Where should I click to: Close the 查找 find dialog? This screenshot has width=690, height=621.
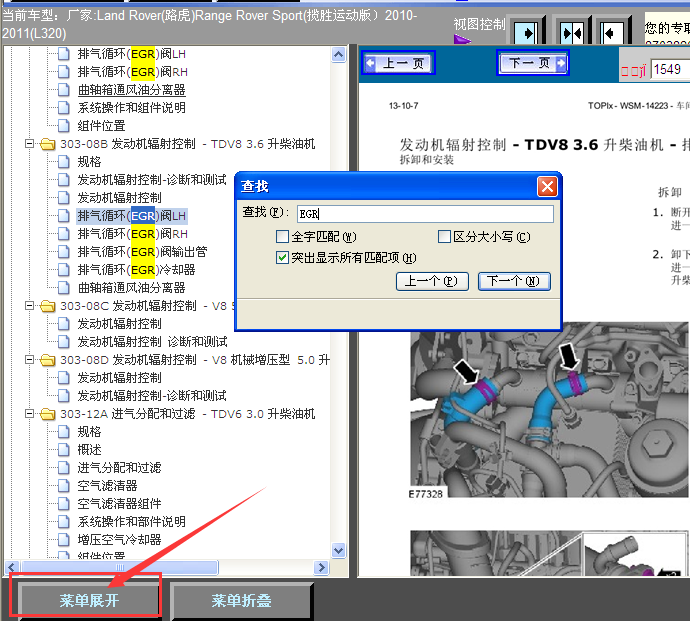(x=547, y=187)
